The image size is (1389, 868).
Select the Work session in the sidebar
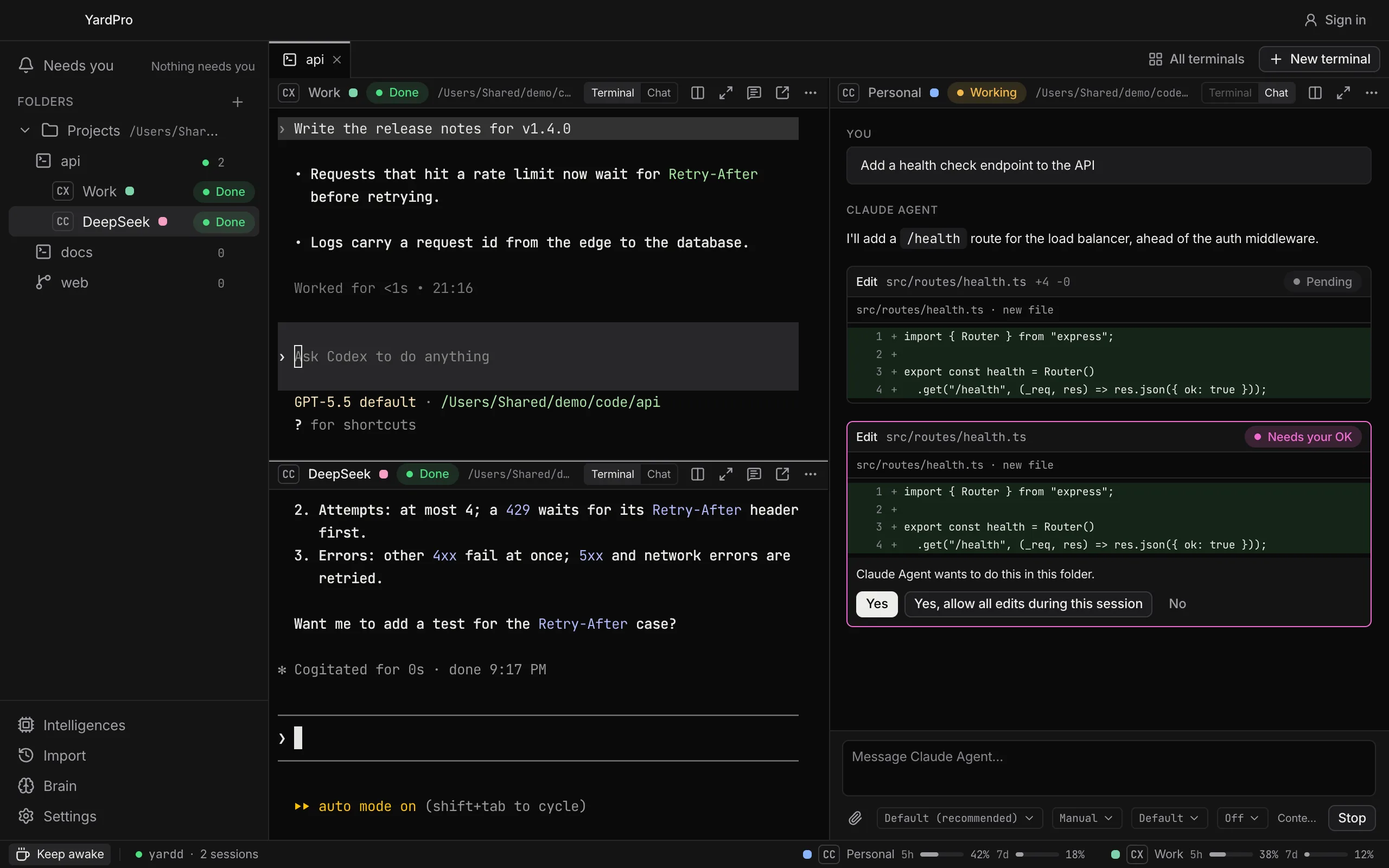[x=133, y=192]
